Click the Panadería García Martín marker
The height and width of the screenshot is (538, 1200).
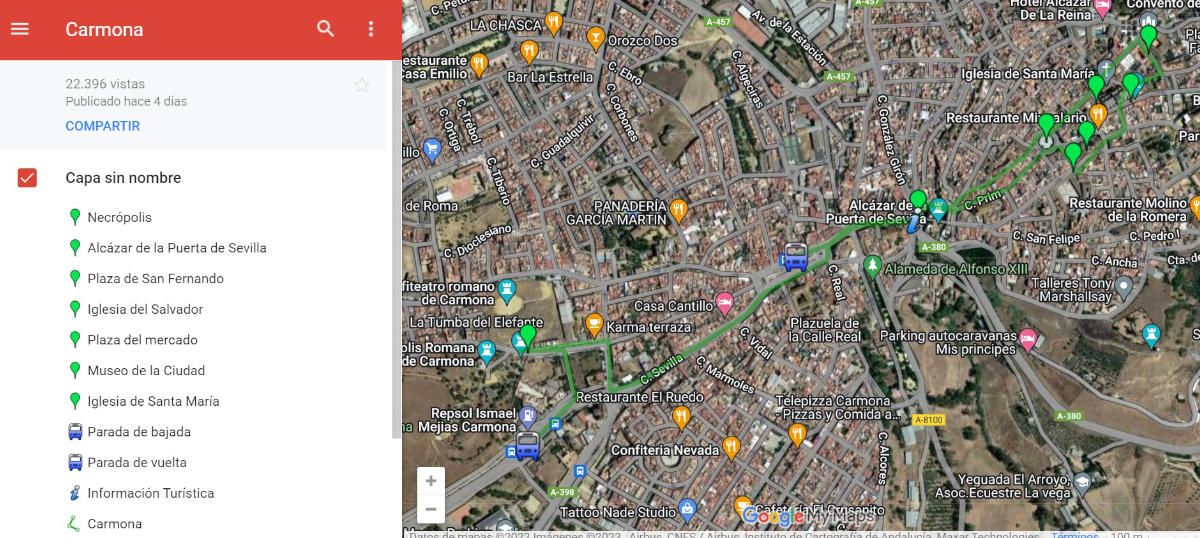pos(679,210)
